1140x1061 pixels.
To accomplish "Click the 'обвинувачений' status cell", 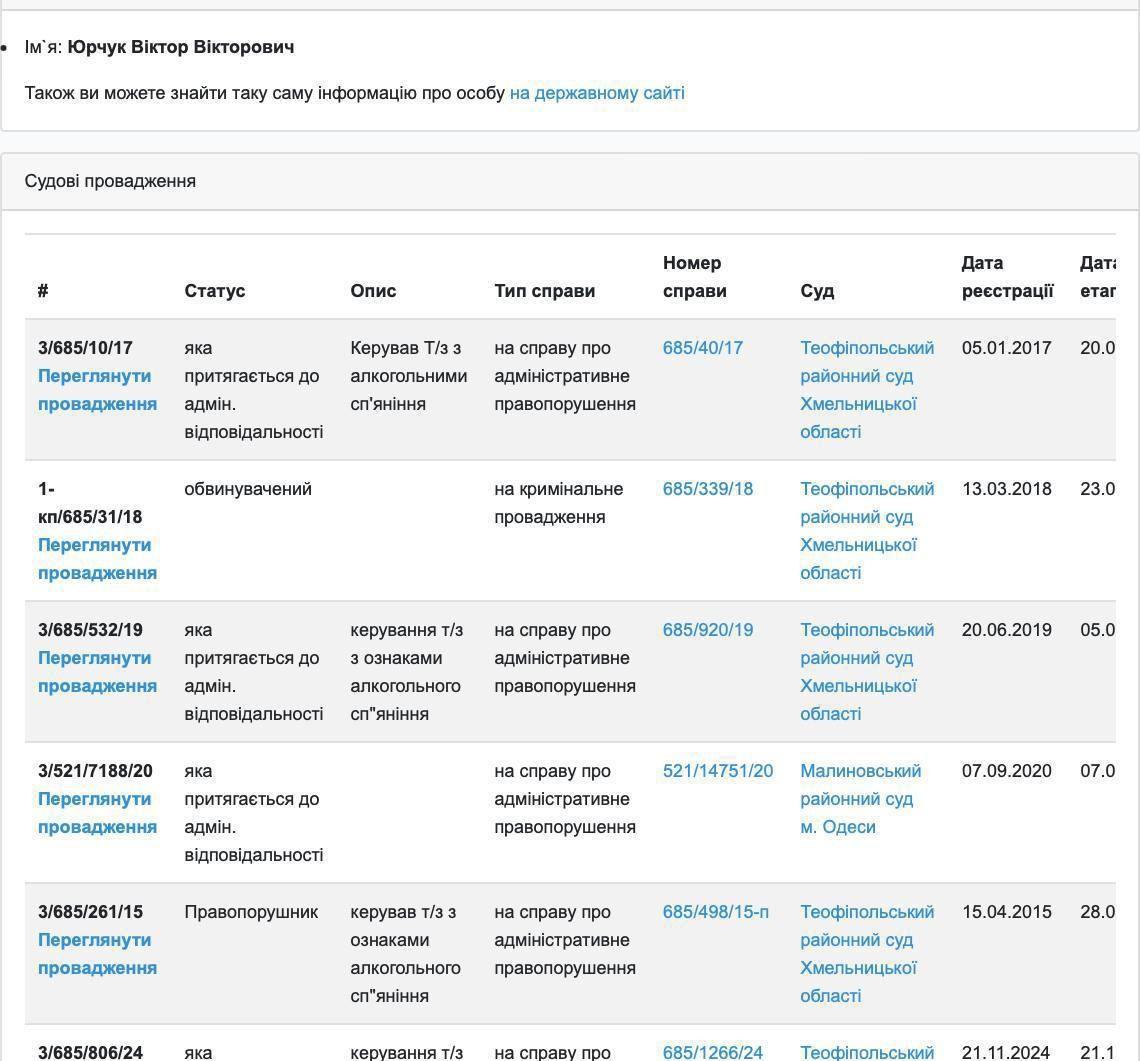I will [x=248, y=489].
